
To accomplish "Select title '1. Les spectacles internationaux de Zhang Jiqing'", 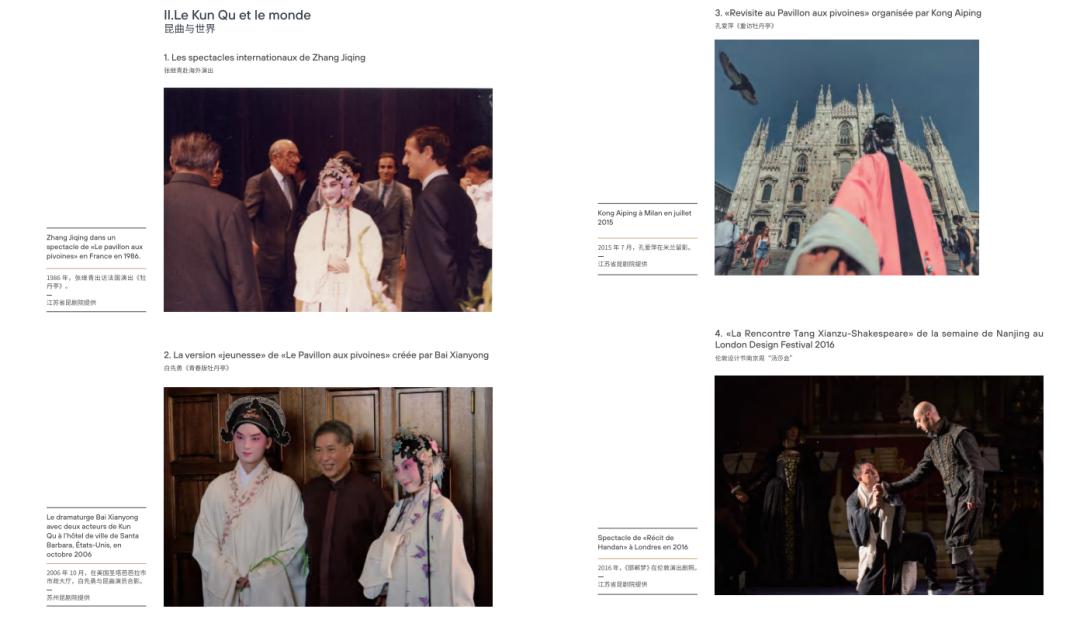I will pyautogui.click(x=264, y=57).
